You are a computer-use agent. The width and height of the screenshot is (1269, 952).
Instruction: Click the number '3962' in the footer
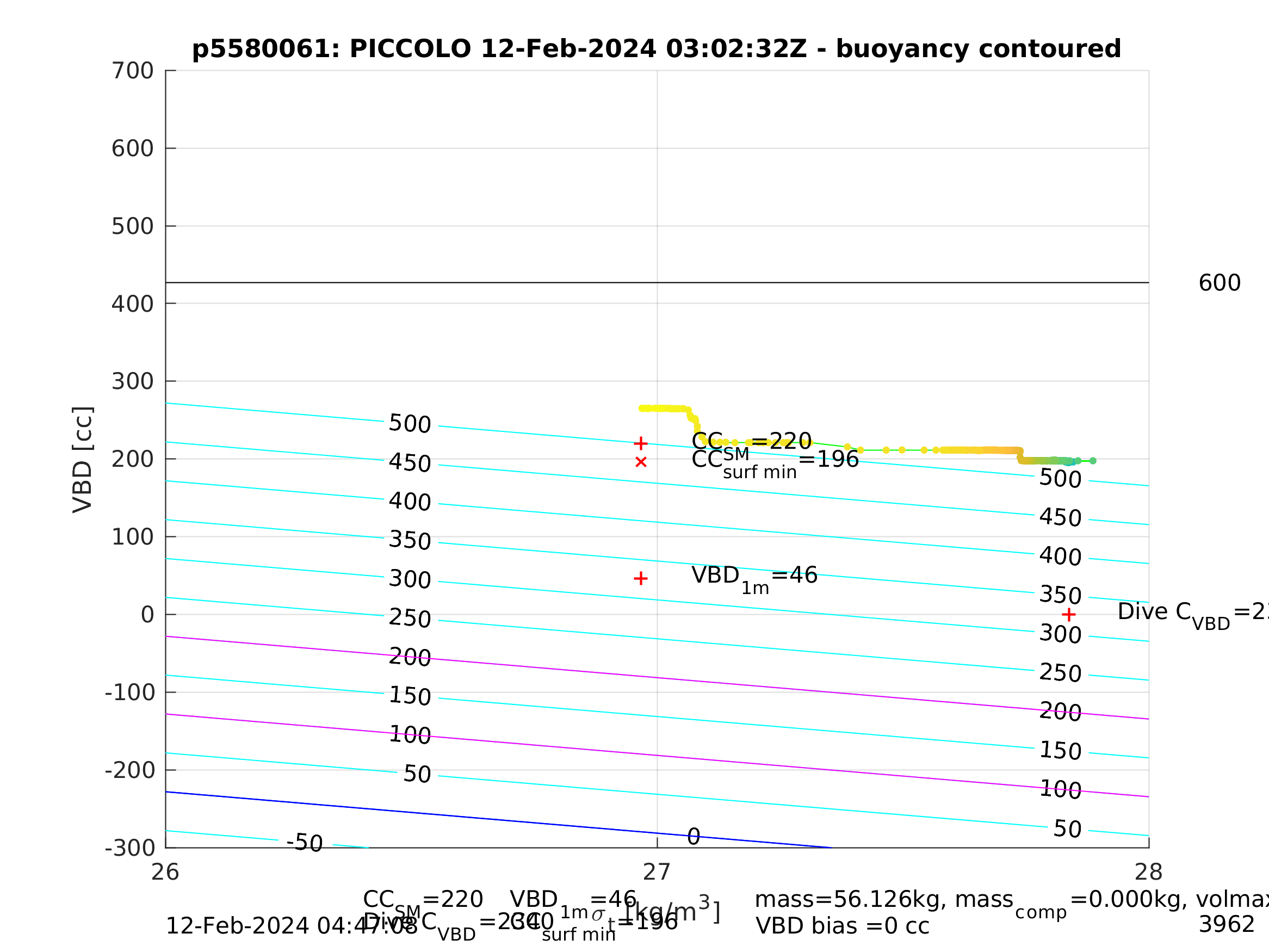pos(1227,924)
